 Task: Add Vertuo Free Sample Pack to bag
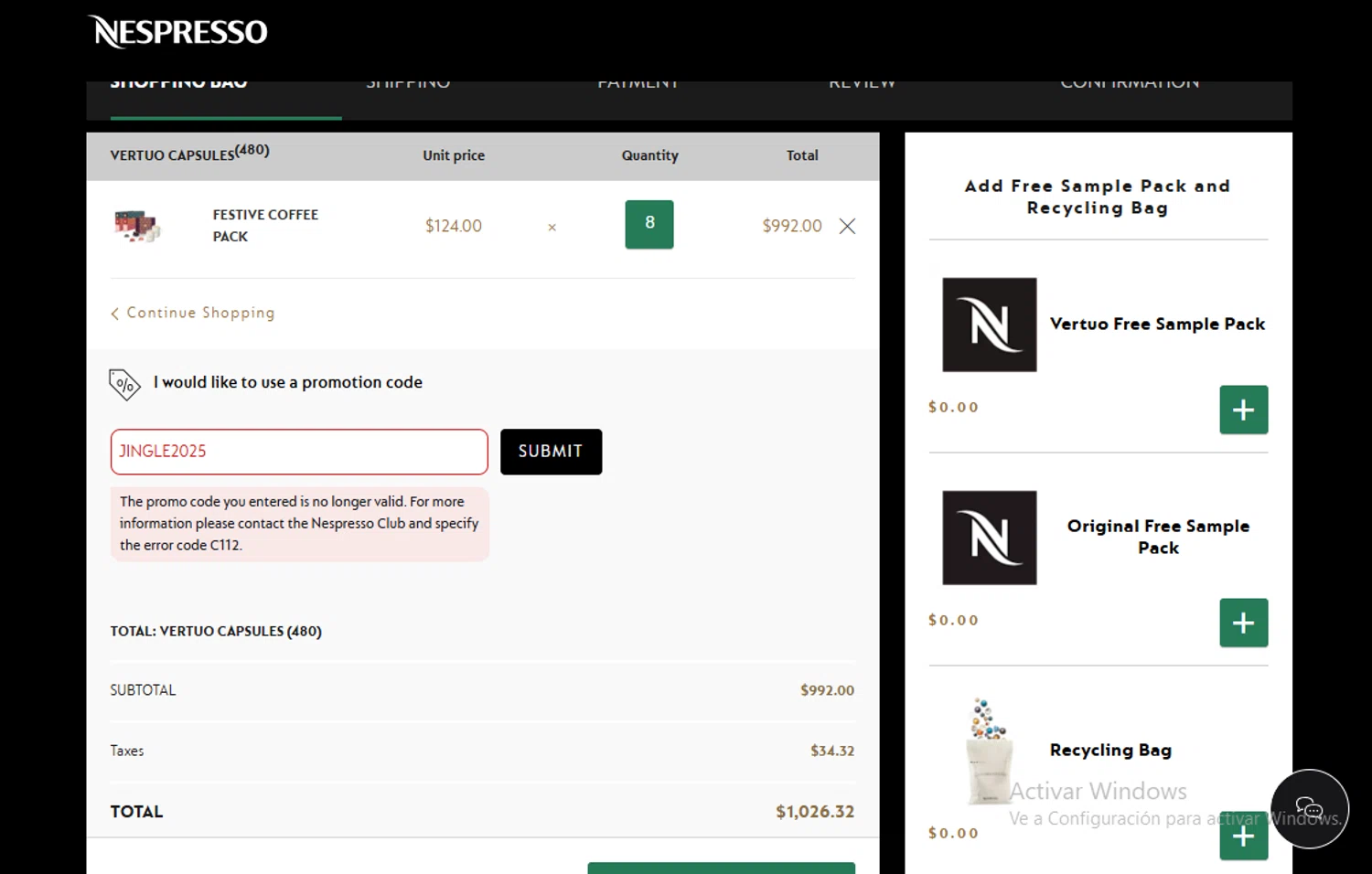1244,410
